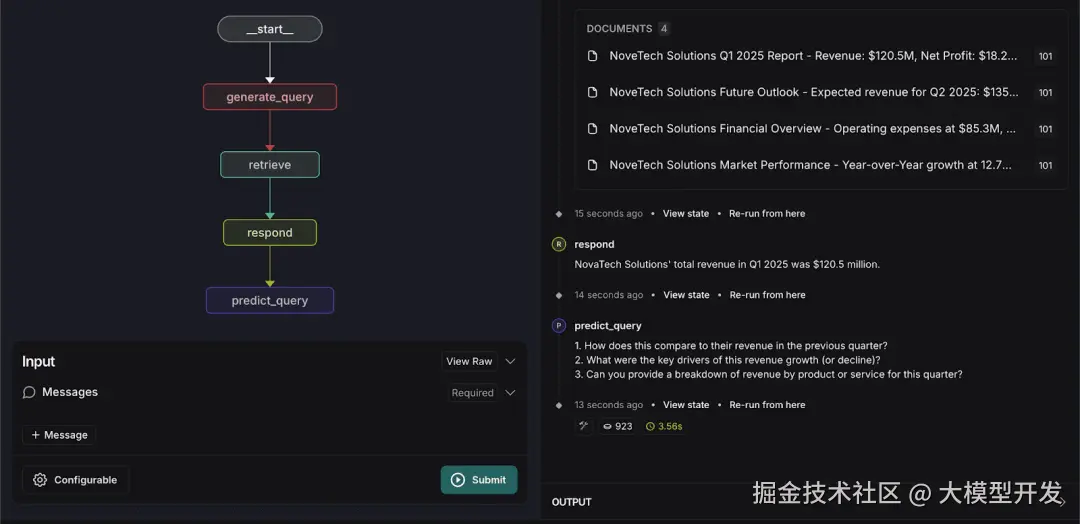
Task: Submit the input to run graph
Action: coord(479,480)
